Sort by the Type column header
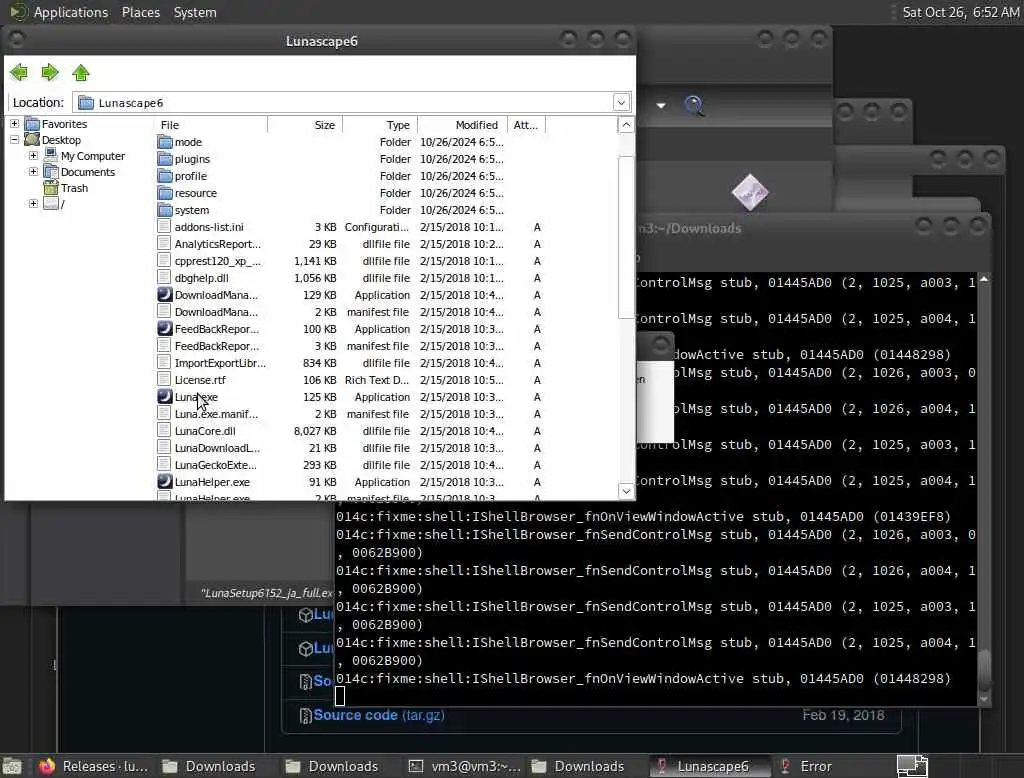The height and width of the screenshot is (778, 1024). pos(380,125)
